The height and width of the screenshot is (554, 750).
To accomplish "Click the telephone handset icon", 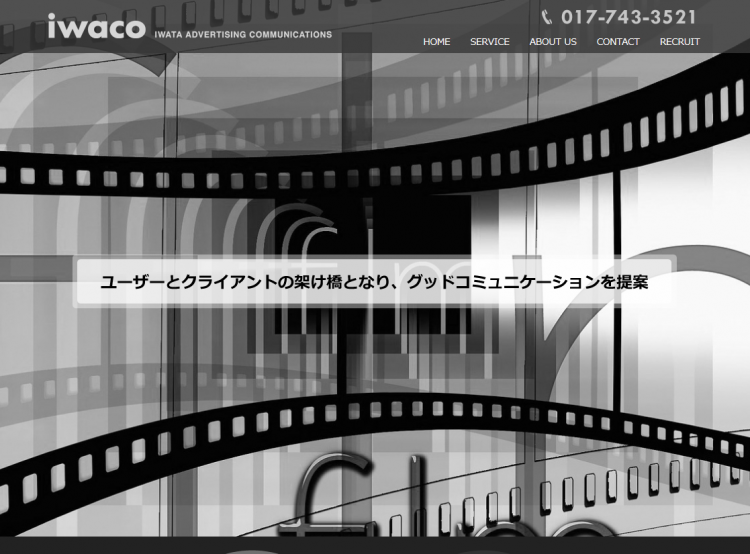I will click(x=547, y=17).
